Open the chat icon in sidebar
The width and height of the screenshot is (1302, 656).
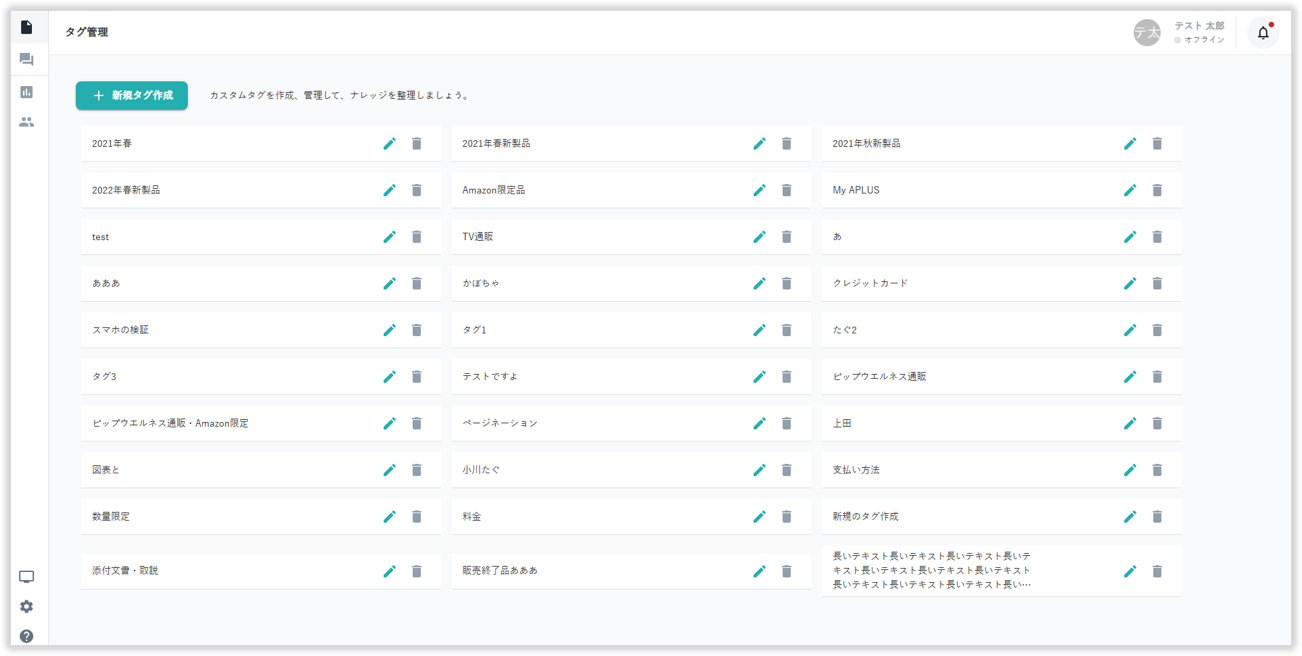[x=27, y=60]
